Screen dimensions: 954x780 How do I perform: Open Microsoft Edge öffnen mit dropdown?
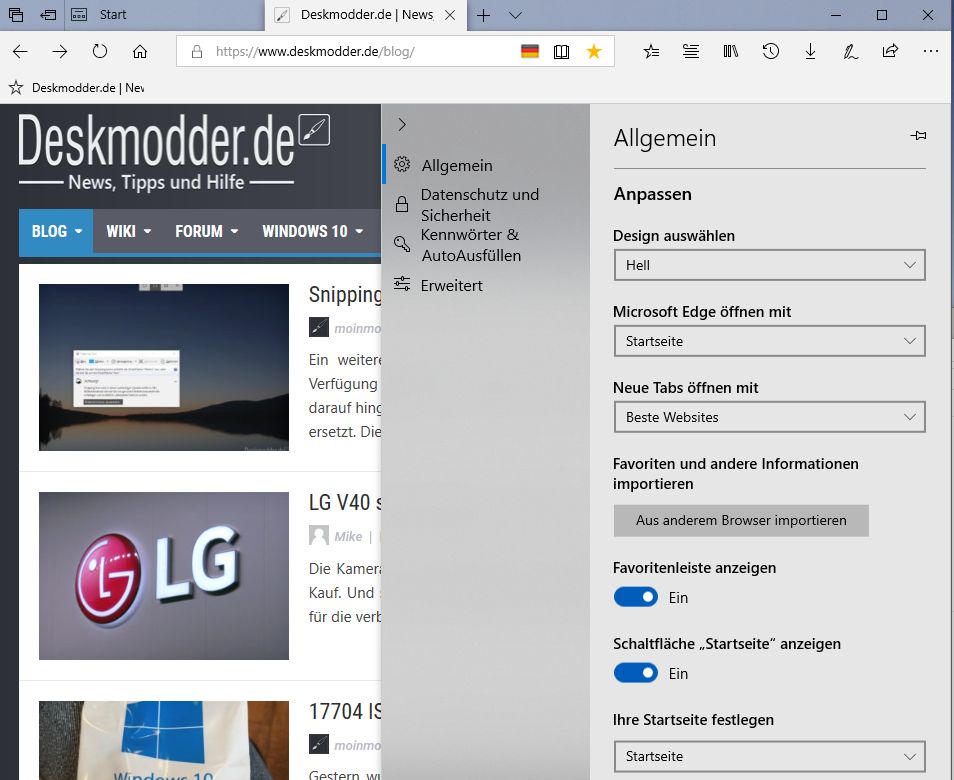770,341
